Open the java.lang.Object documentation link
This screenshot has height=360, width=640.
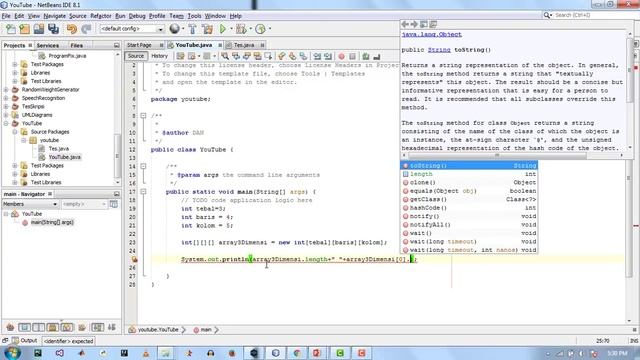tap(431, 35)
